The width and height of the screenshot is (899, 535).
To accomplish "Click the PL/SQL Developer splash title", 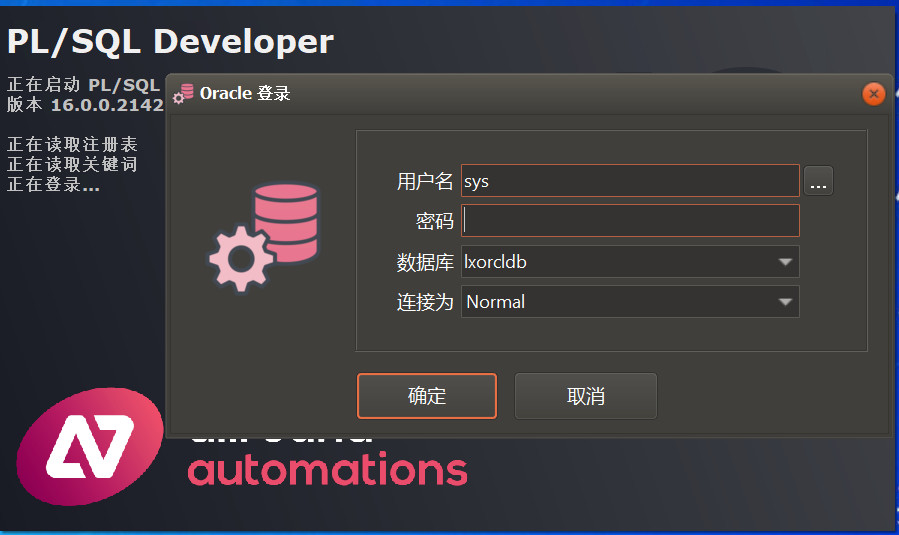I will pyautogui.click(x=170, y=42).
